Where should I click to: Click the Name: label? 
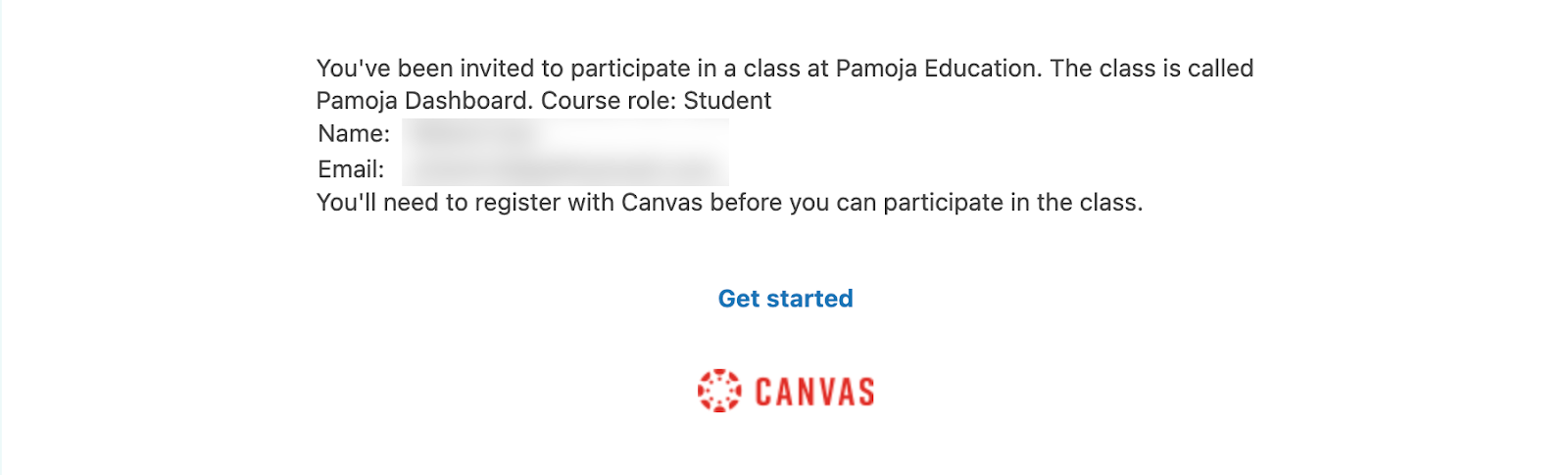pyautogui.click(x=354, y=134)
